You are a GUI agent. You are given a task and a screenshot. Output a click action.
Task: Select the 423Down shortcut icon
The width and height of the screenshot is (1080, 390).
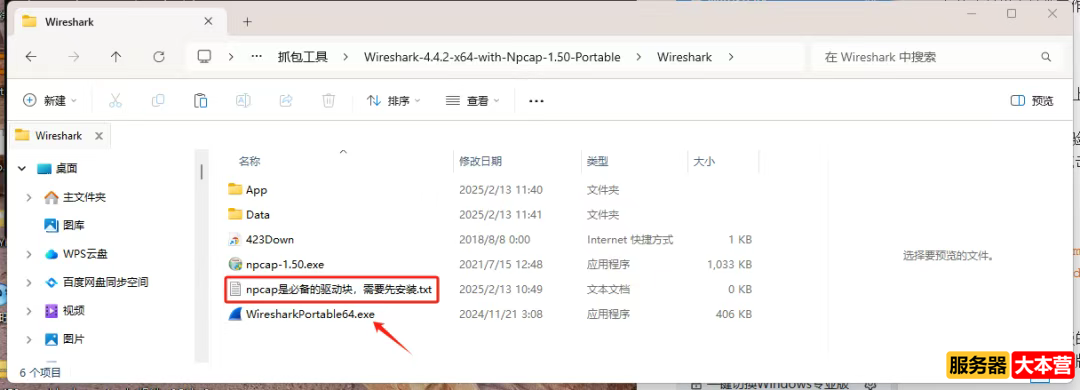tap(236, 240)
